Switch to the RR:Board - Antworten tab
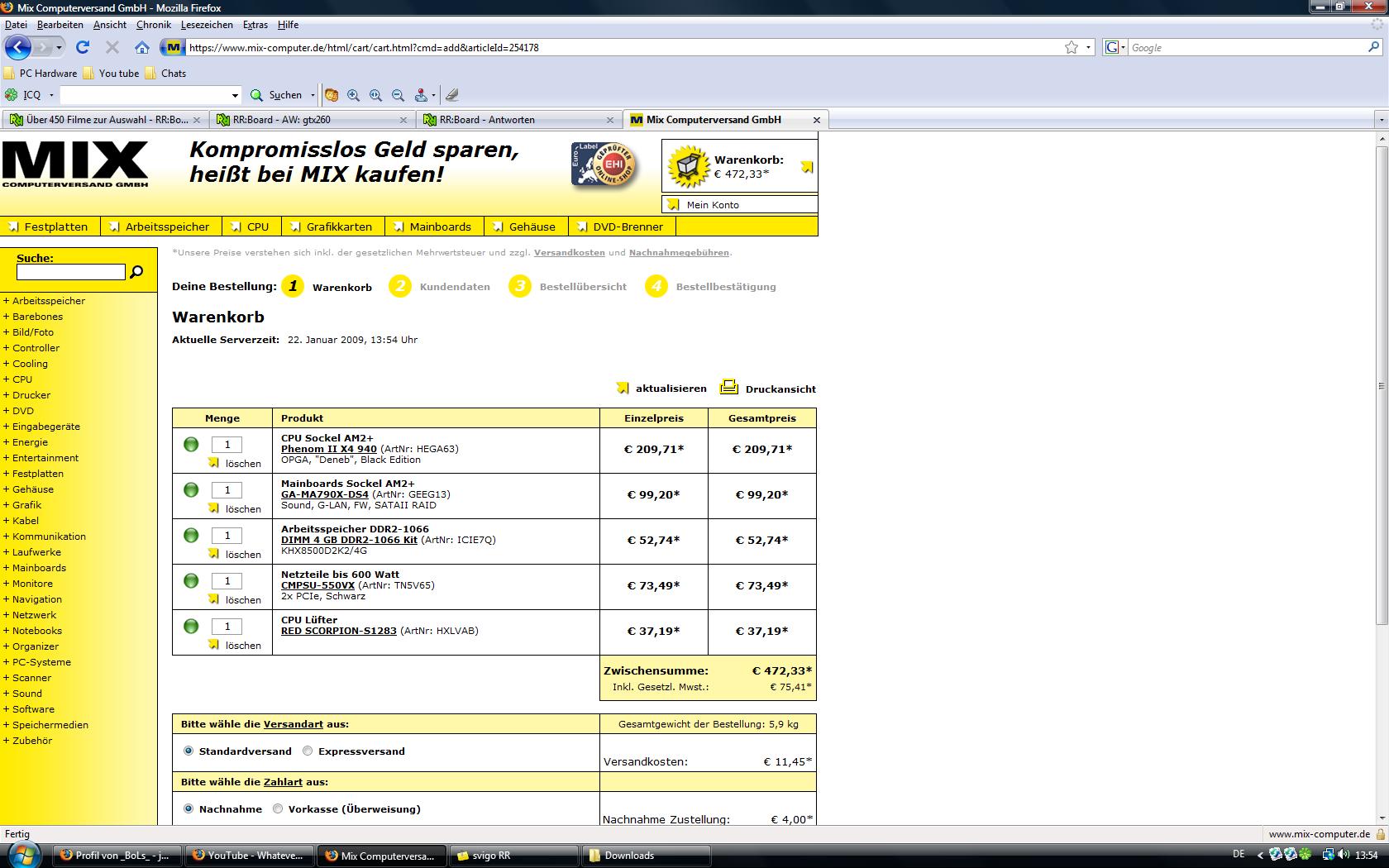Viewport: 1389px width, 868px height. (518, 120)
